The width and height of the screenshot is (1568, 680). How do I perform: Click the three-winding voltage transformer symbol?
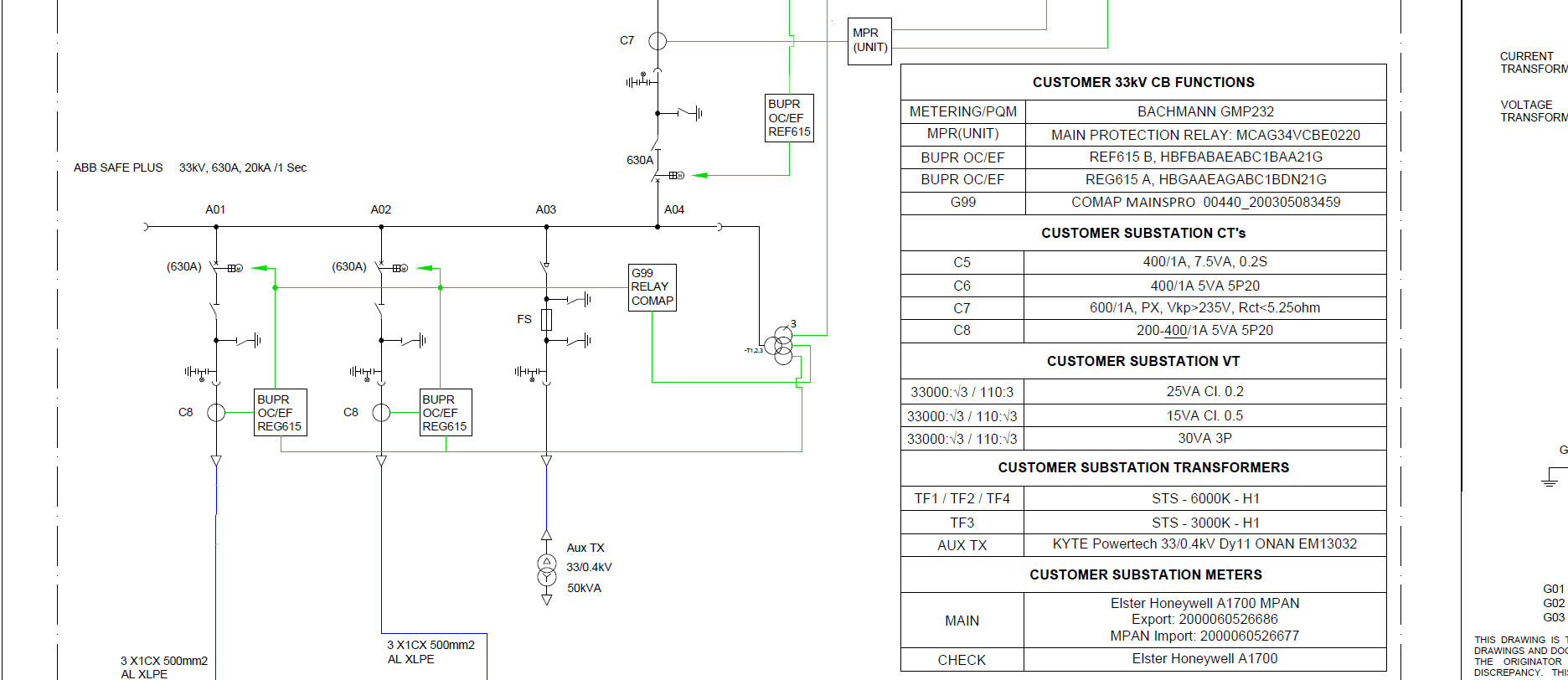[783, 345]
